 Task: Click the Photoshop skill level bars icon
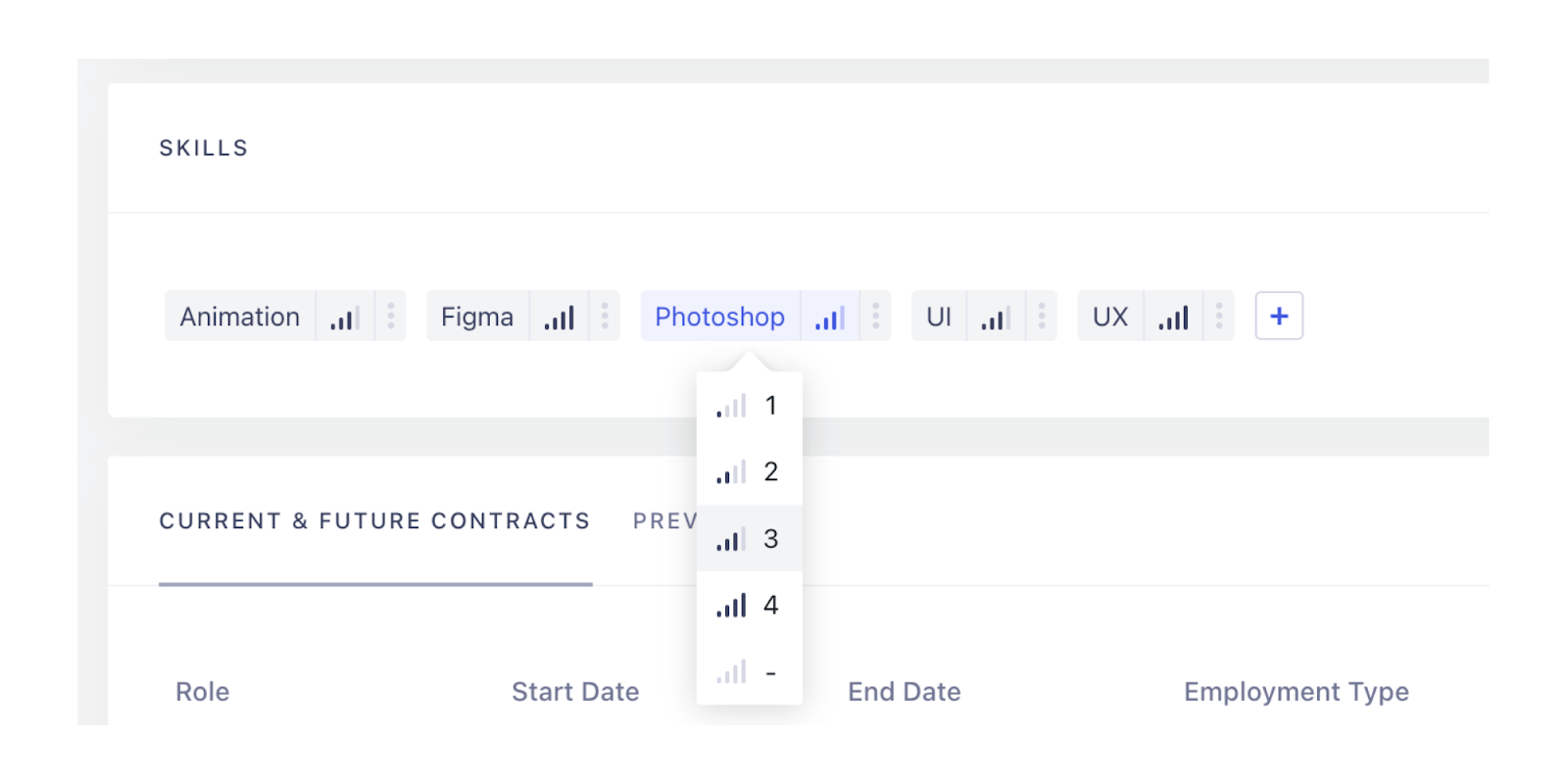(x=830, y=317)
